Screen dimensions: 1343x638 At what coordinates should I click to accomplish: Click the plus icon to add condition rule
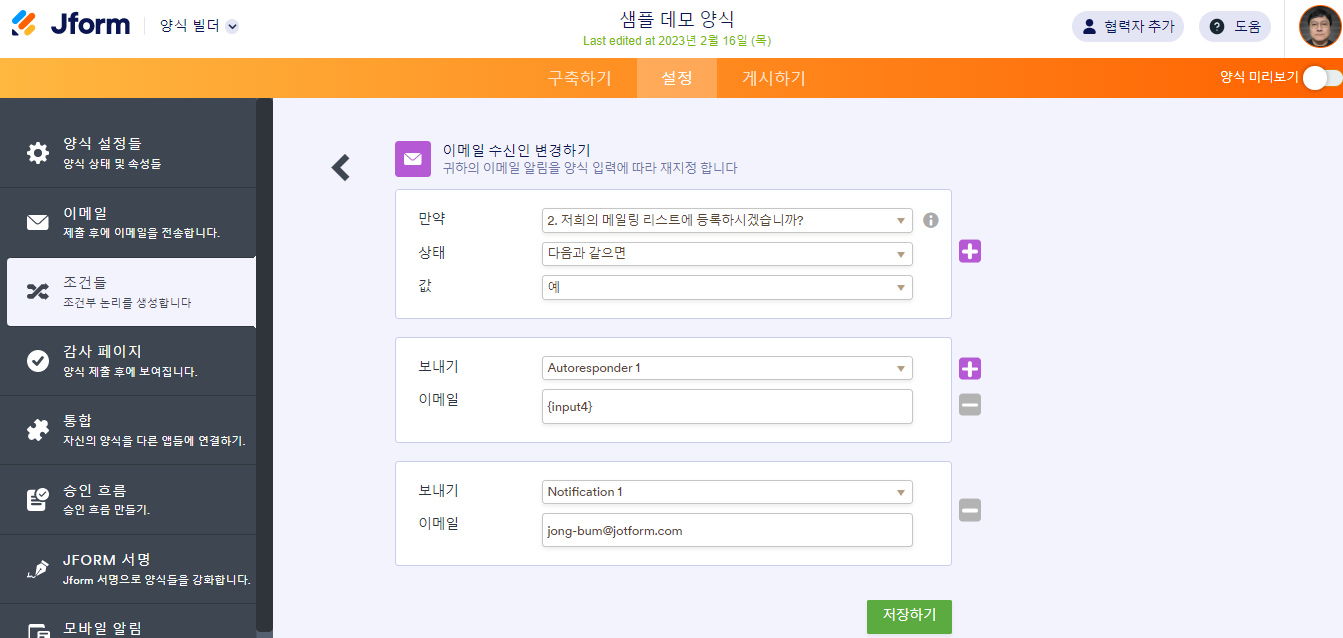click(x=970, y=251)
